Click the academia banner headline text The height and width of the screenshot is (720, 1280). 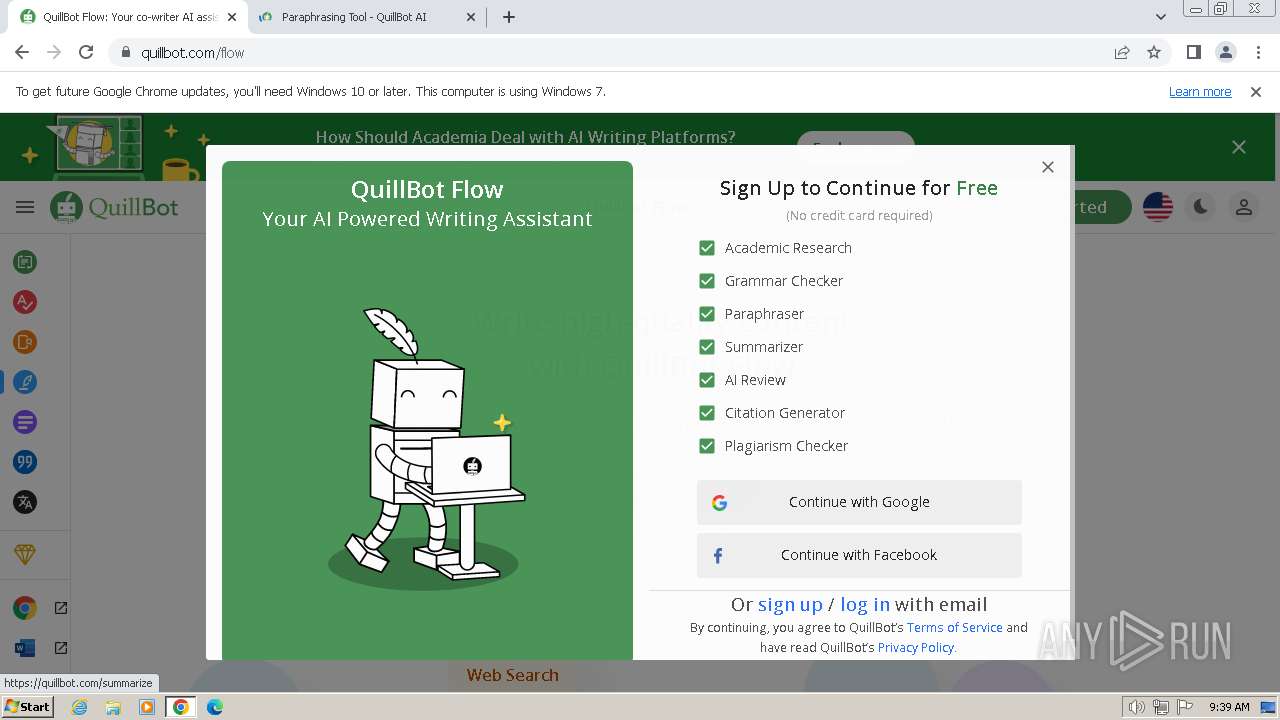[525, 137]
